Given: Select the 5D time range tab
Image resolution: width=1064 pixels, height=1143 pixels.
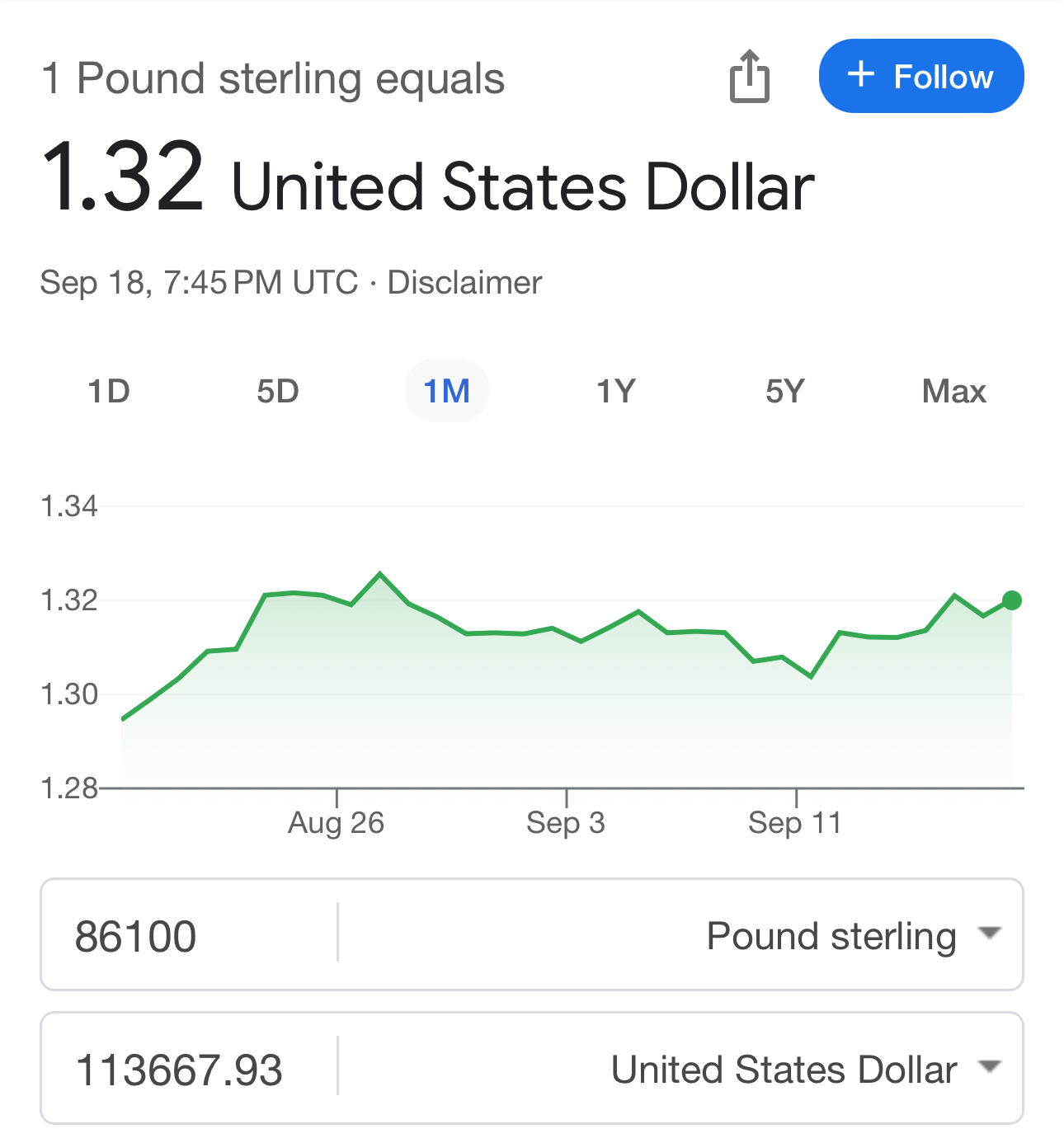Looking at the screenshot, I should (x=278, y=391).
